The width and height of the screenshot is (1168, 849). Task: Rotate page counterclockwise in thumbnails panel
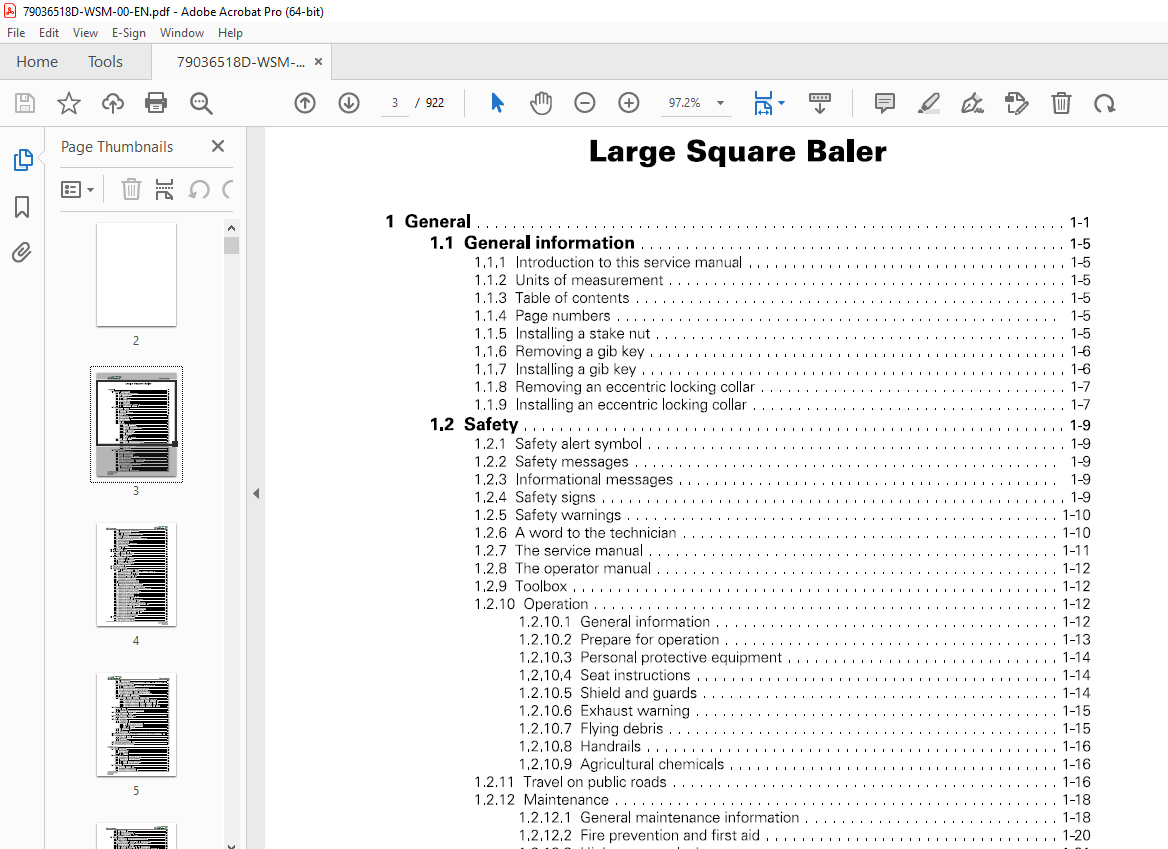(198, 189)
